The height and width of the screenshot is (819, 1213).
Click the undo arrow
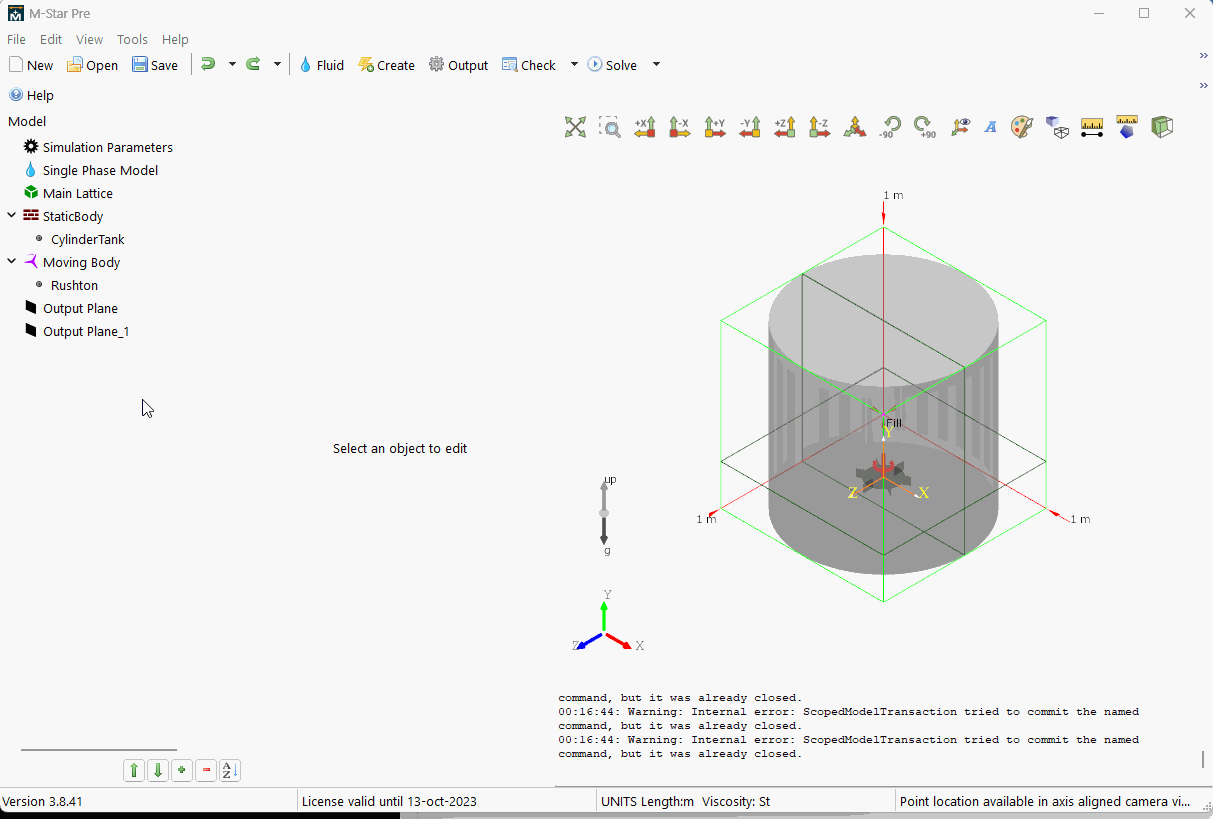click(208, 64)
